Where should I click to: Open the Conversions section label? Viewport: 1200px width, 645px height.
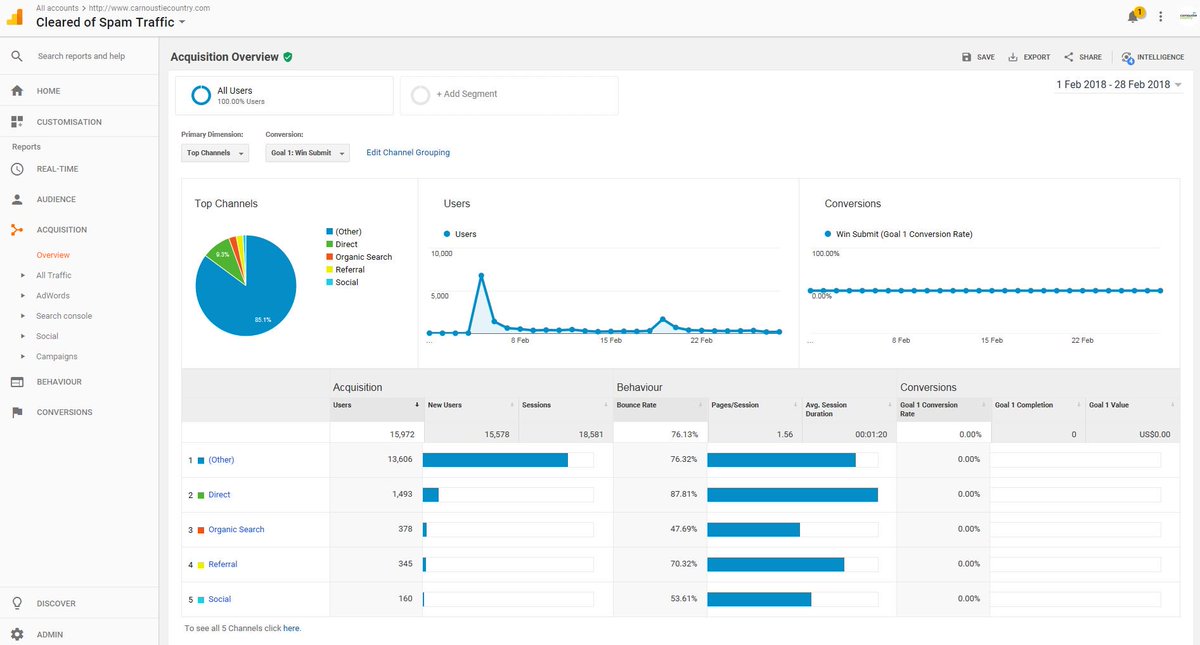click(64, 412)
